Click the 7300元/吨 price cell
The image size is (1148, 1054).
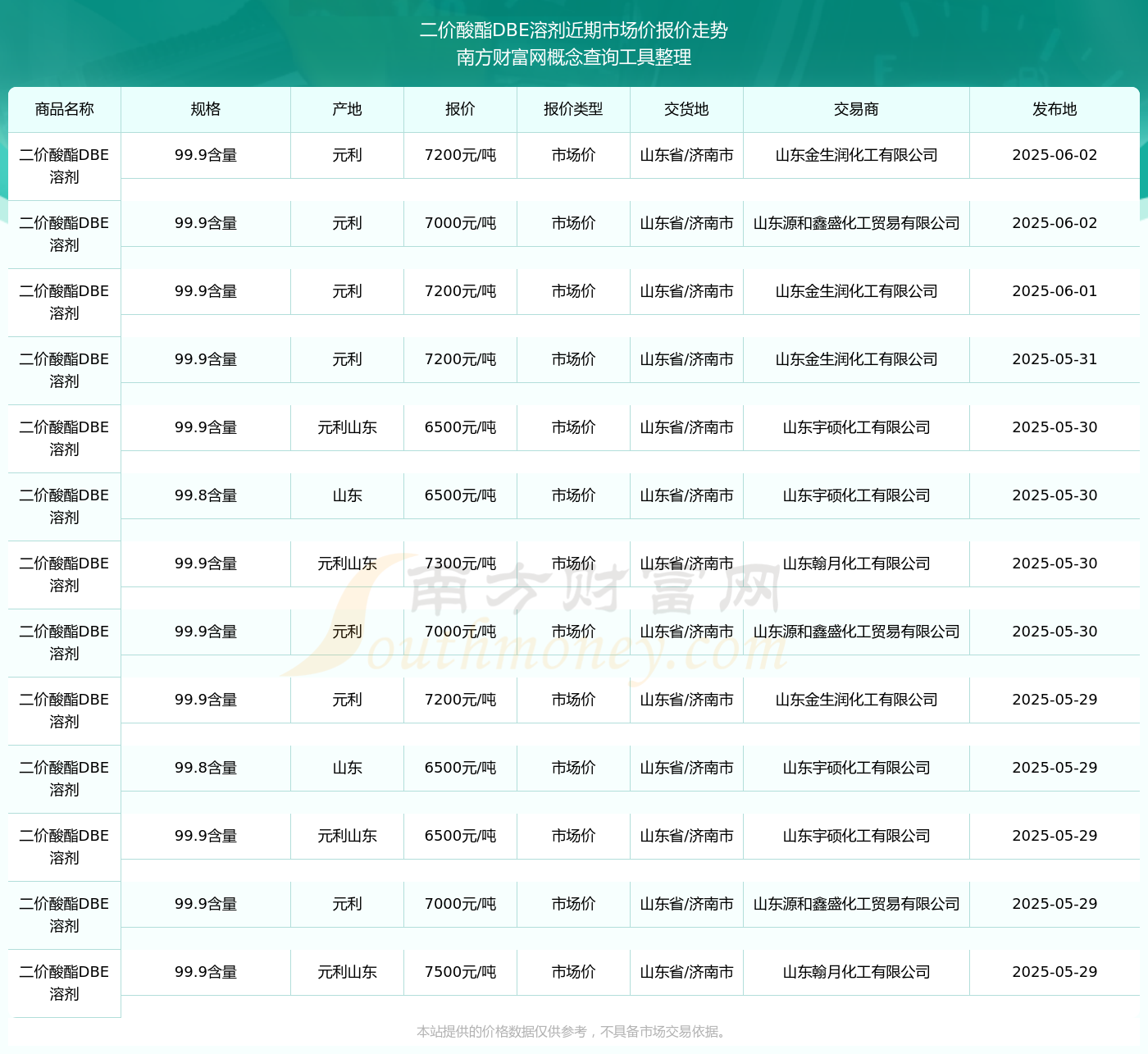click(460, 564)
